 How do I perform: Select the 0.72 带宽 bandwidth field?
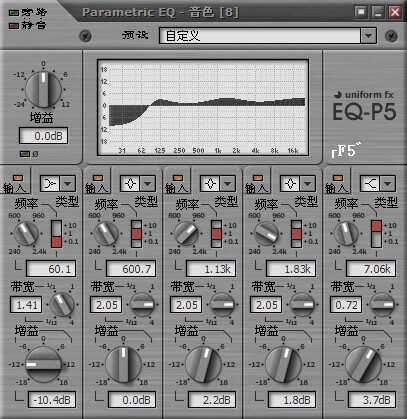point(346,305)
